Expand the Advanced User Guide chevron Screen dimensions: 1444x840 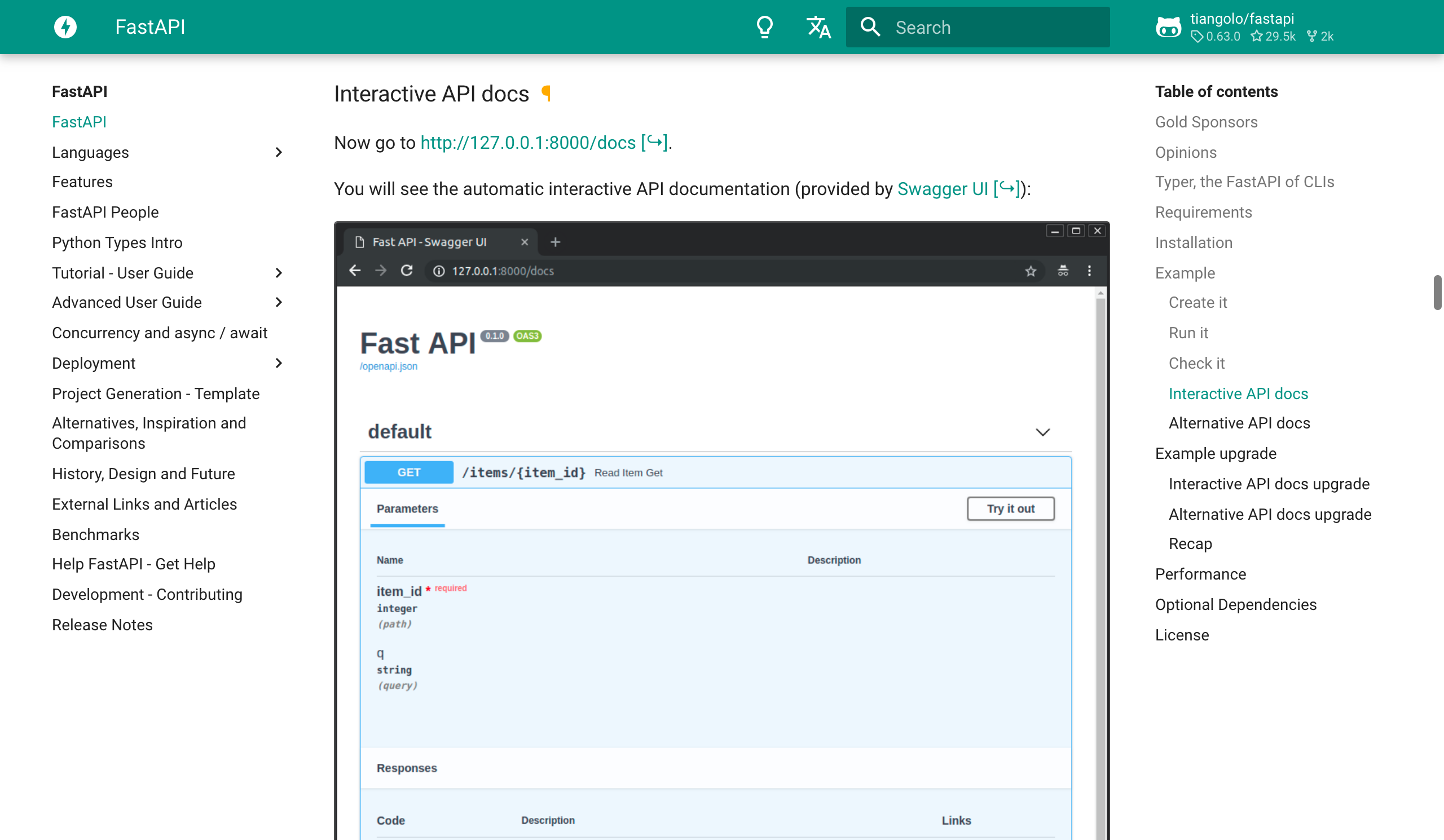tap(279, 302)
